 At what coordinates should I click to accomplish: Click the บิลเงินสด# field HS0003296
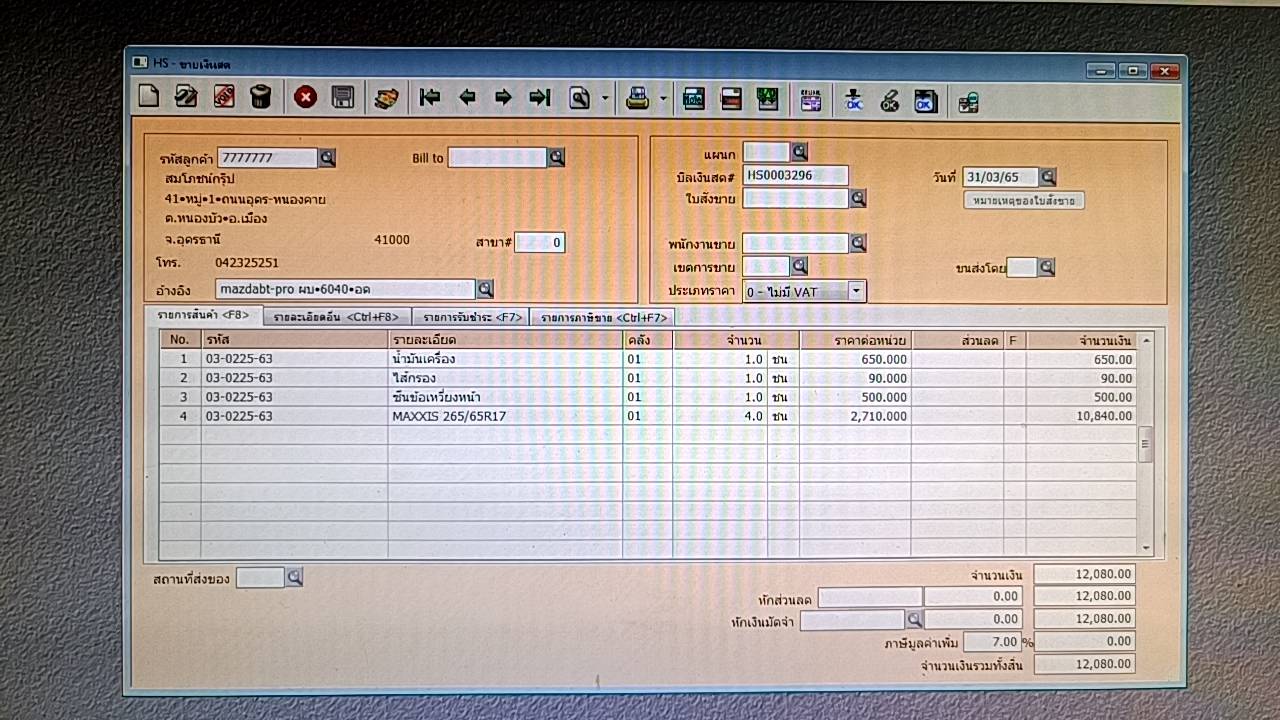(x=796, y=175)
